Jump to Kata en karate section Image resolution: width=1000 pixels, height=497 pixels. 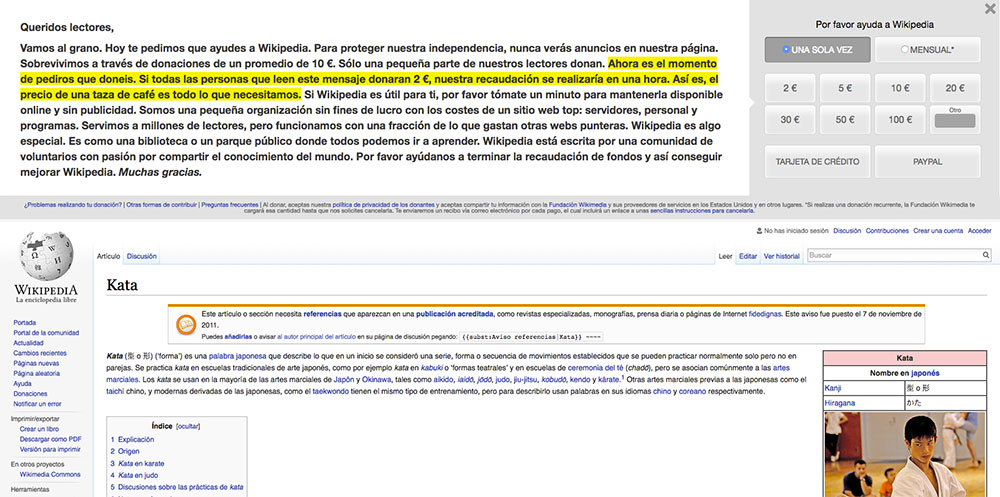pos(137,463)
